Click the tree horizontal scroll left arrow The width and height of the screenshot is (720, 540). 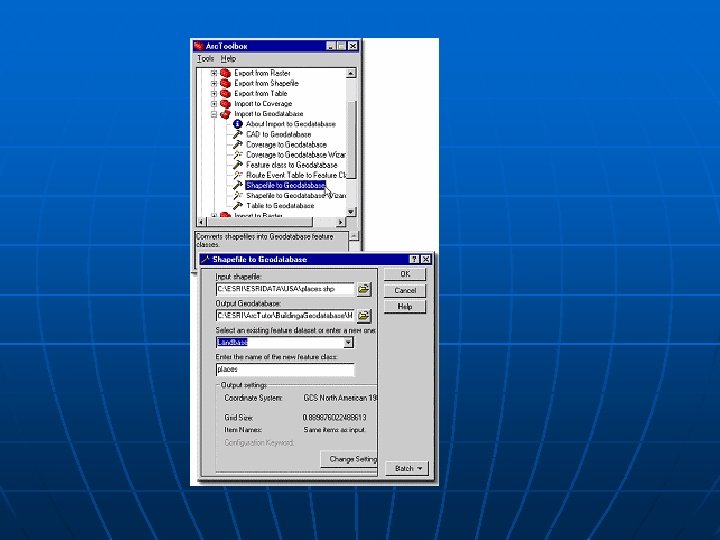(201, 222)
